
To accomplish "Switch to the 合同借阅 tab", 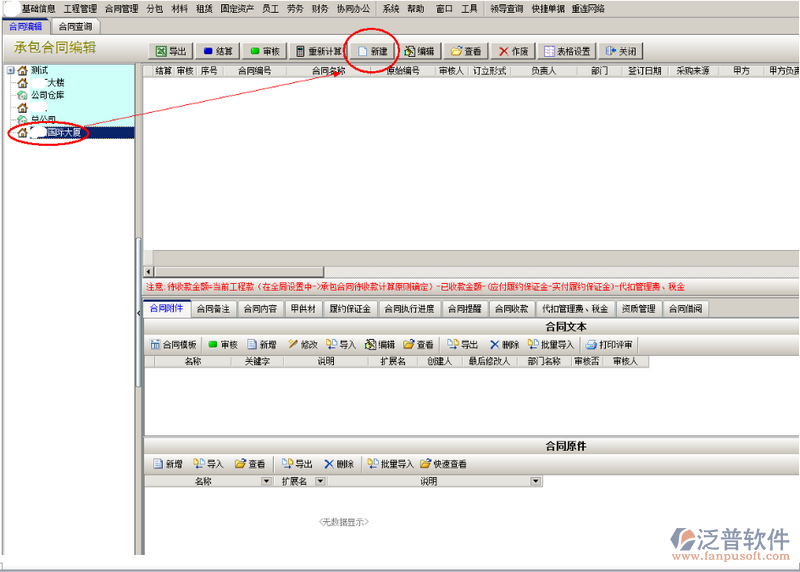I will click(685, 309).
